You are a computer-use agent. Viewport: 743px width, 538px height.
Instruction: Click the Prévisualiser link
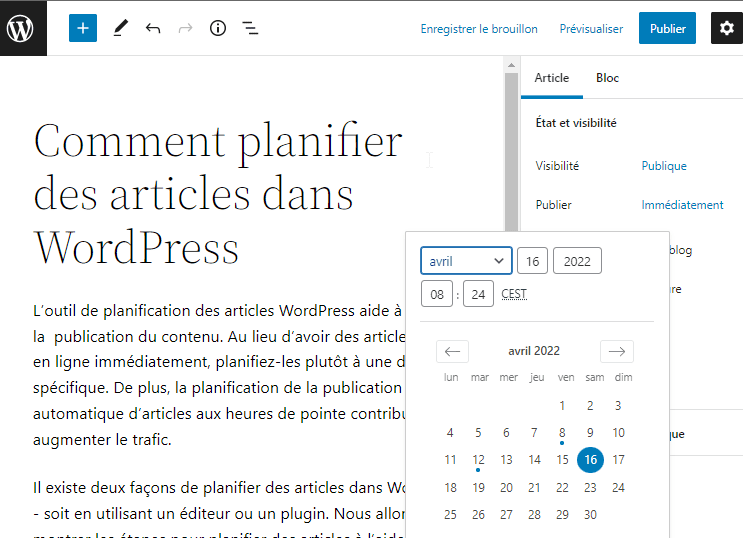click(x=591, y=29)
